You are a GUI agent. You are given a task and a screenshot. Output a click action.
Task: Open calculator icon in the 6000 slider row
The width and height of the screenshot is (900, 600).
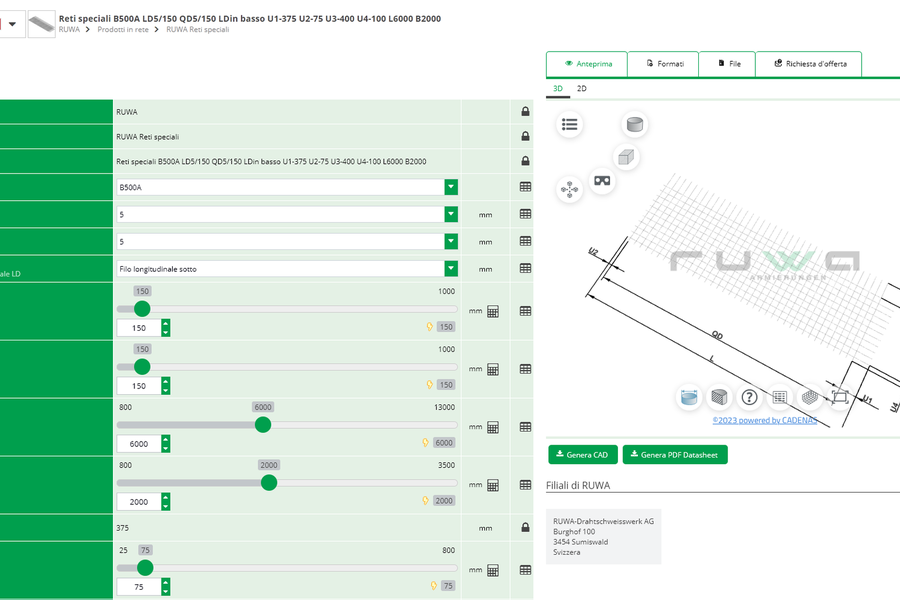(x=493, y=427)
